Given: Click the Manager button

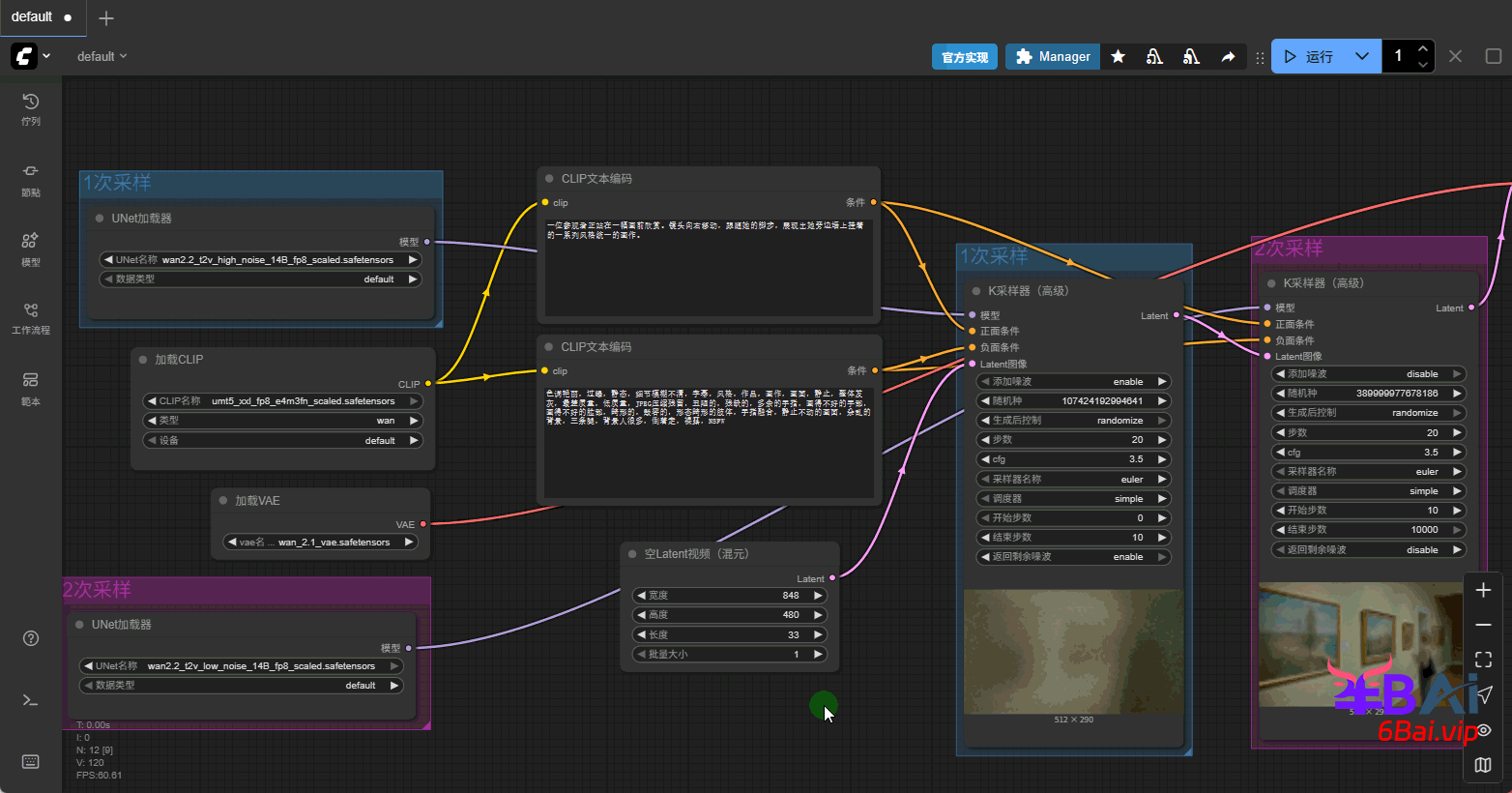Looking at the screenshot, I should [x=1052, y=57].
